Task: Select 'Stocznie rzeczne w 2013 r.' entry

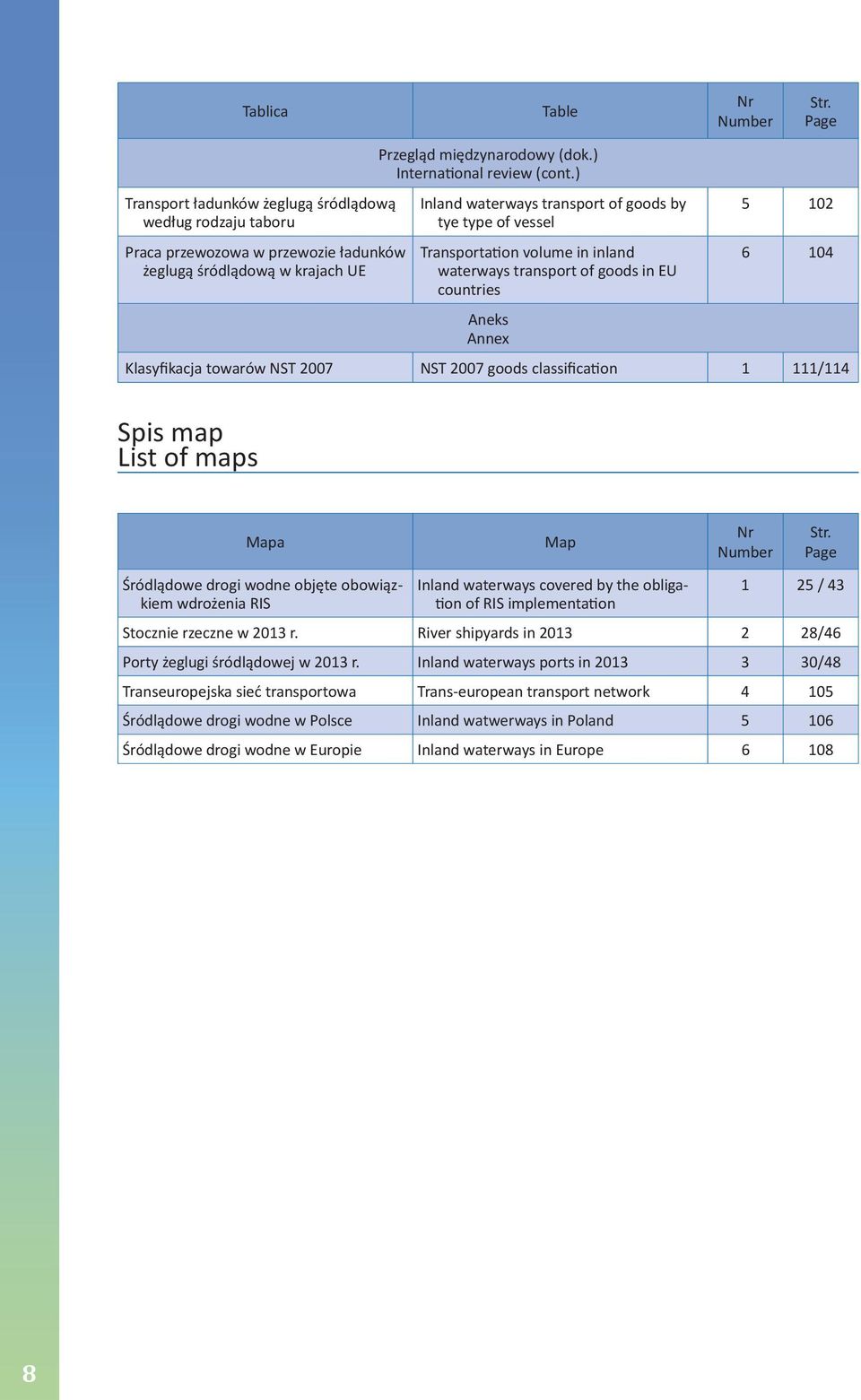Action: pos(210,632)
